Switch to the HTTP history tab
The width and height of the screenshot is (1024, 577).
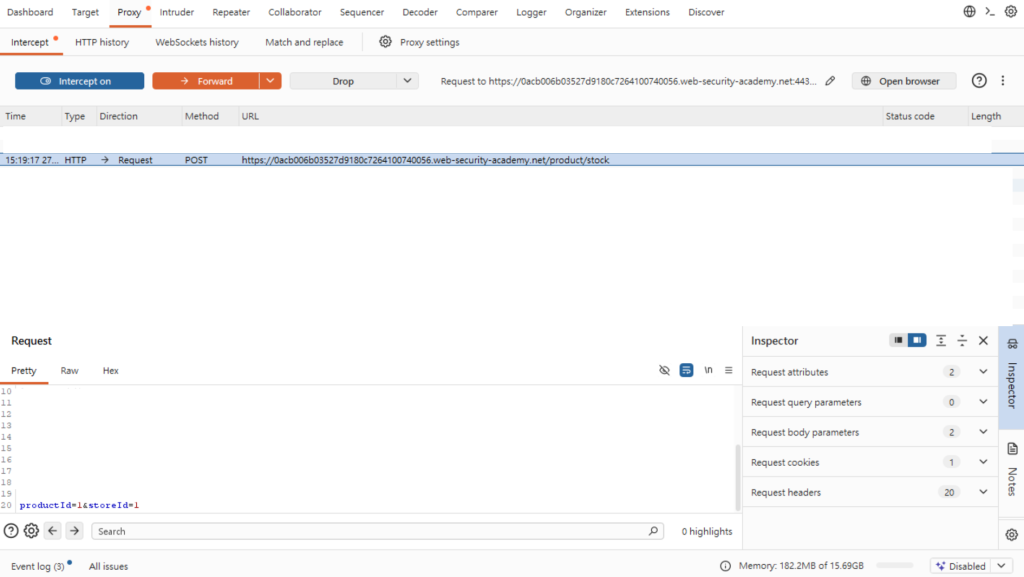pos(102,42)
